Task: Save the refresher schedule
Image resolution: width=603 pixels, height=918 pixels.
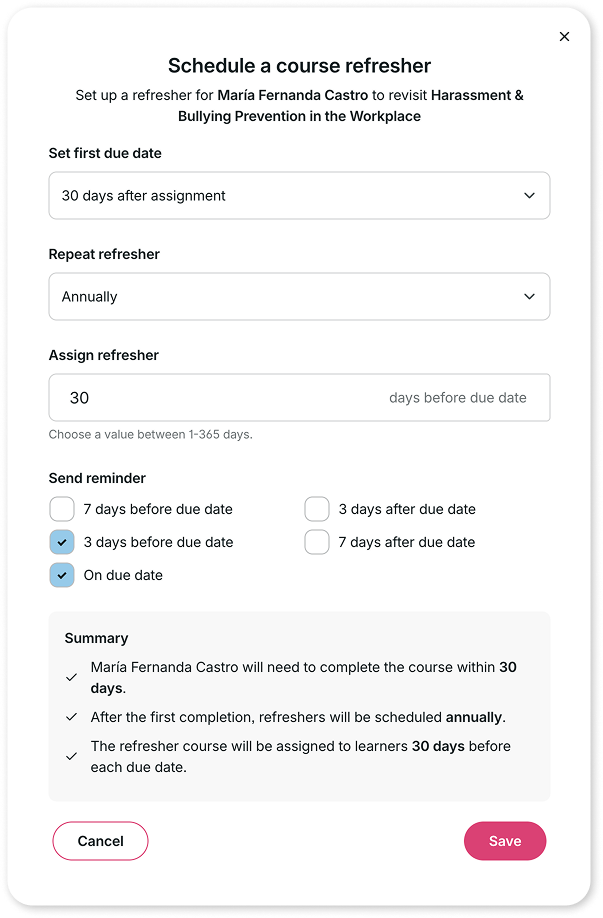Action: tap(505, 841)
